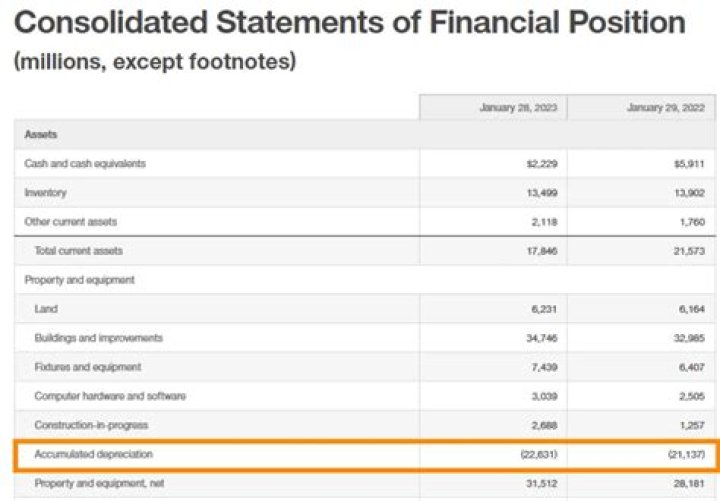Select the Assets section header row
The height and width of the screenshot is (501, 720).
(41, 134)
